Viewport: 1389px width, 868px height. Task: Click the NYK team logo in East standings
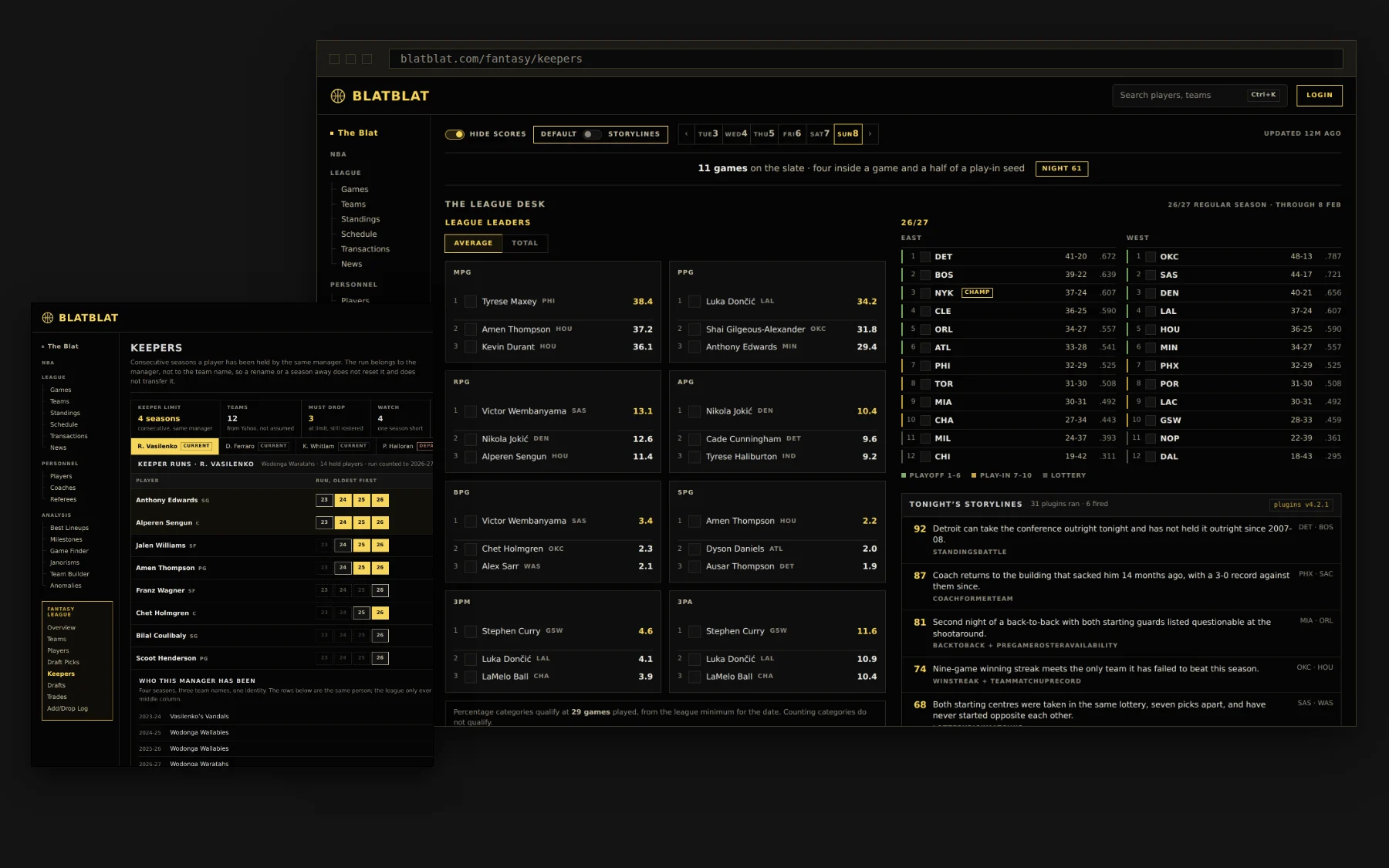(x=925, y=293)
